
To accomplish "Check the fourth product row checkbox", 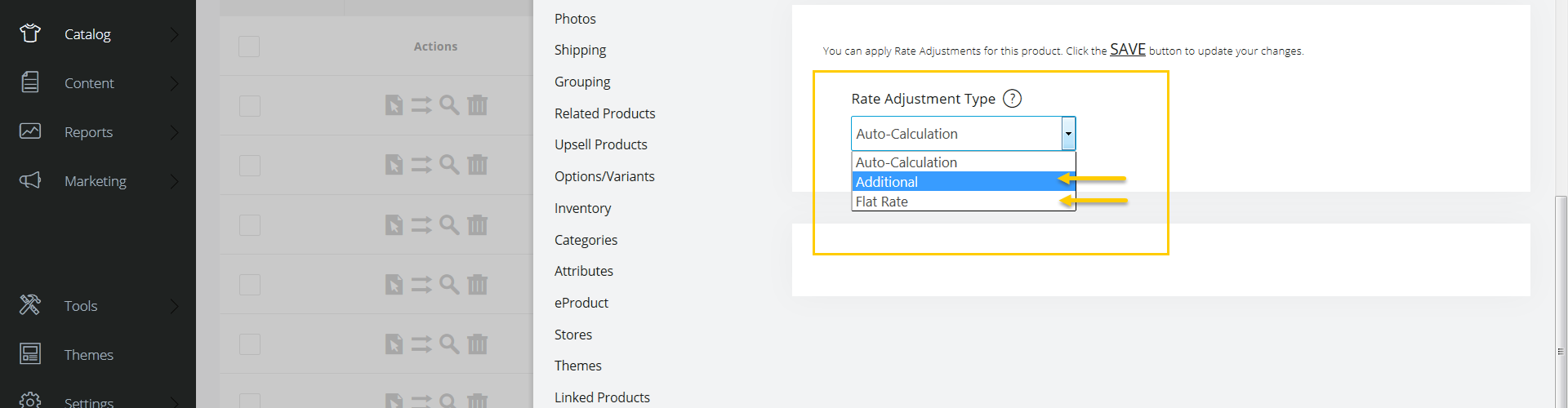I will click(x=249, y=285).
